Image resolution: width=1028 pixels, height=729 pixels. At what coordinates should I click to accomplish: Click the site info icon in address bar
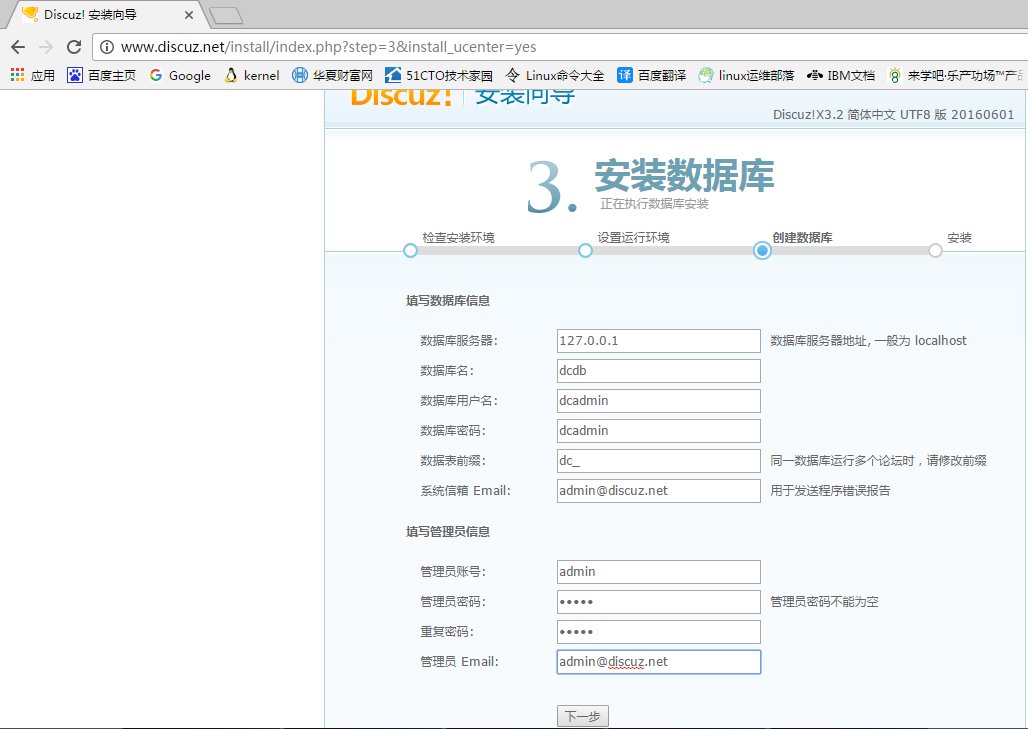108,47
